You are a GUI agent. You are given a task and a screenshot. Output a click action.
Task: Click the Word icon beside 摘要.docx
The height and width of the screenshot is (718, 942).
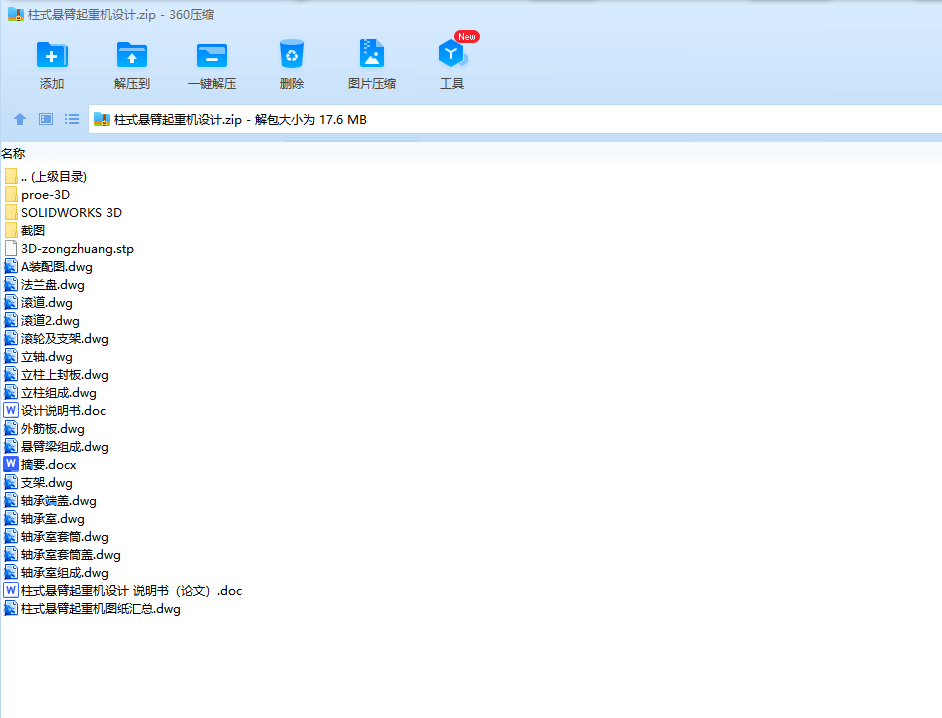point(11,464)
